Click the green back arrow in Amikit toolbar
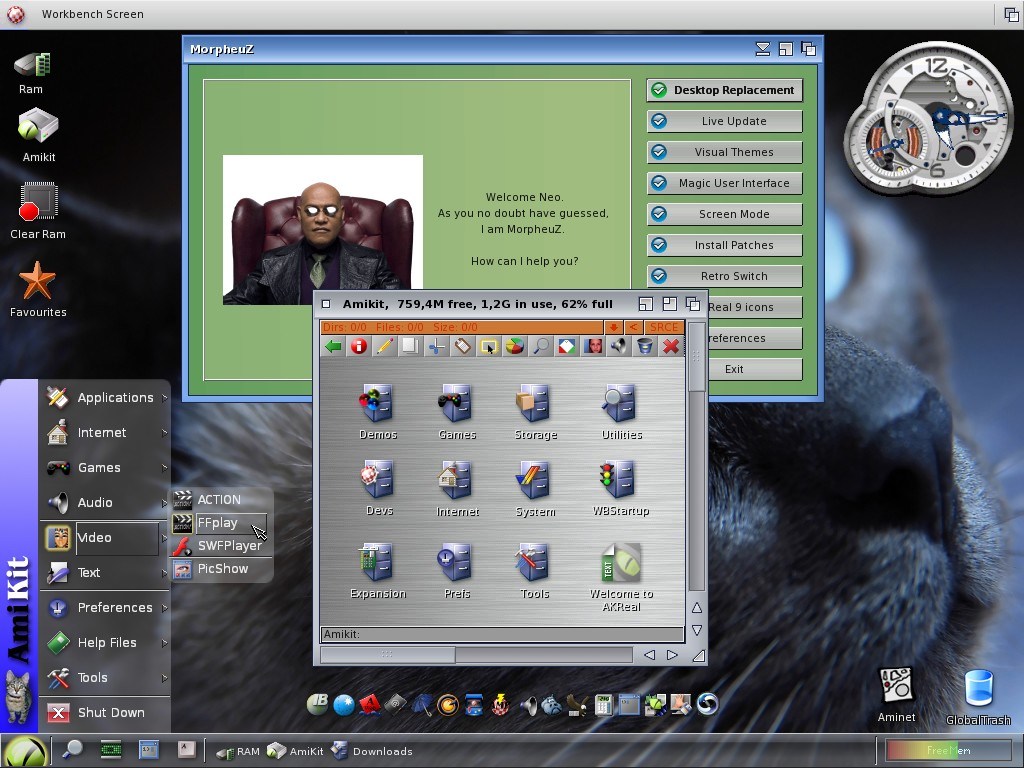The image size is (1024, 768). pos(333,347)
